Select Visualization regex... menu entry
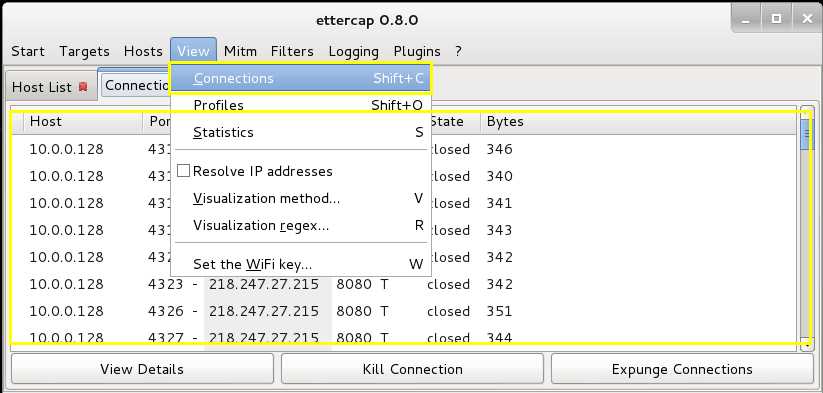 (300, 226)
